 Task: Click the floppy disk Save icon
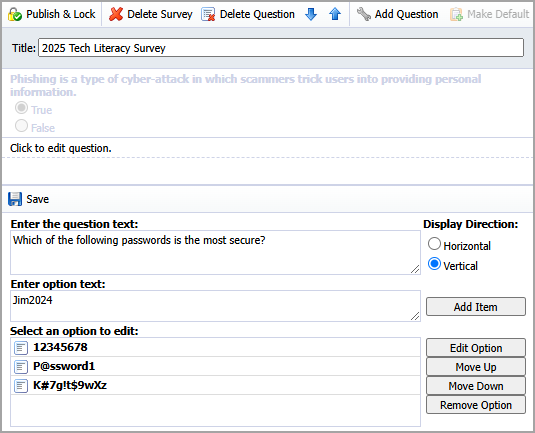click(15, 199)
